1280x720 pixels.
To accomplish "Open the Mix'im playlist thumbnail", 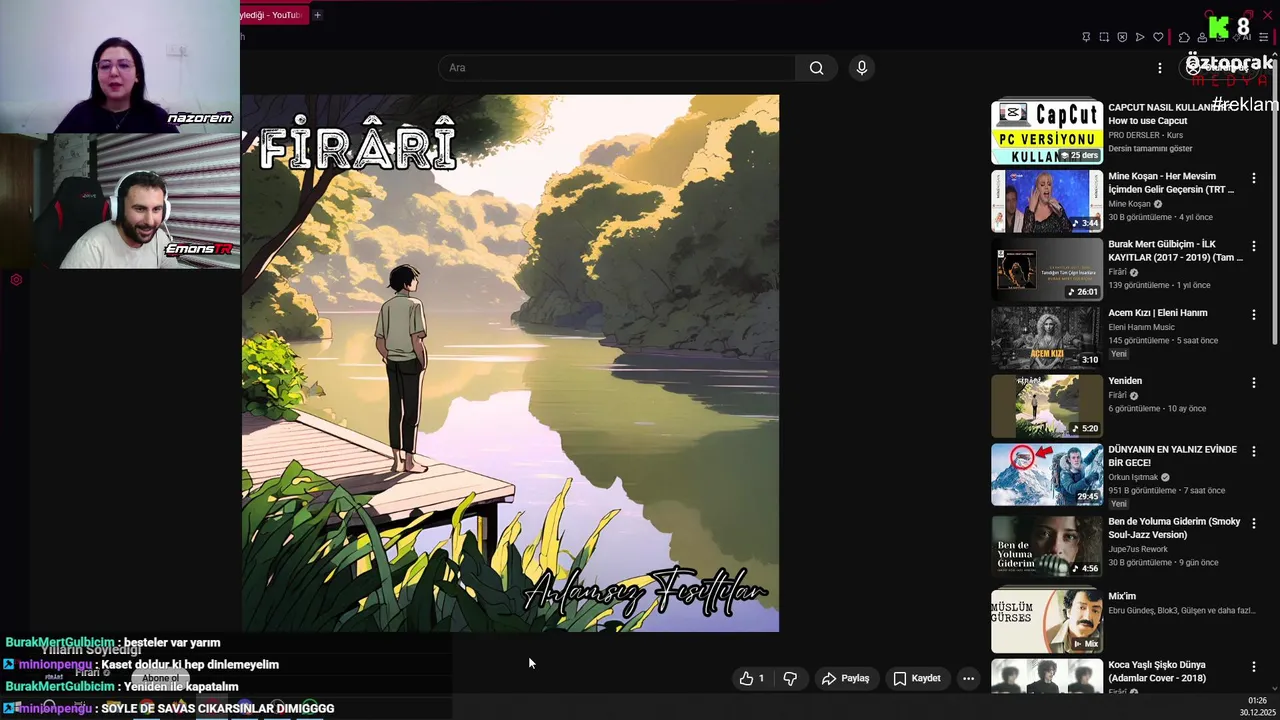I will (1047, 620).
